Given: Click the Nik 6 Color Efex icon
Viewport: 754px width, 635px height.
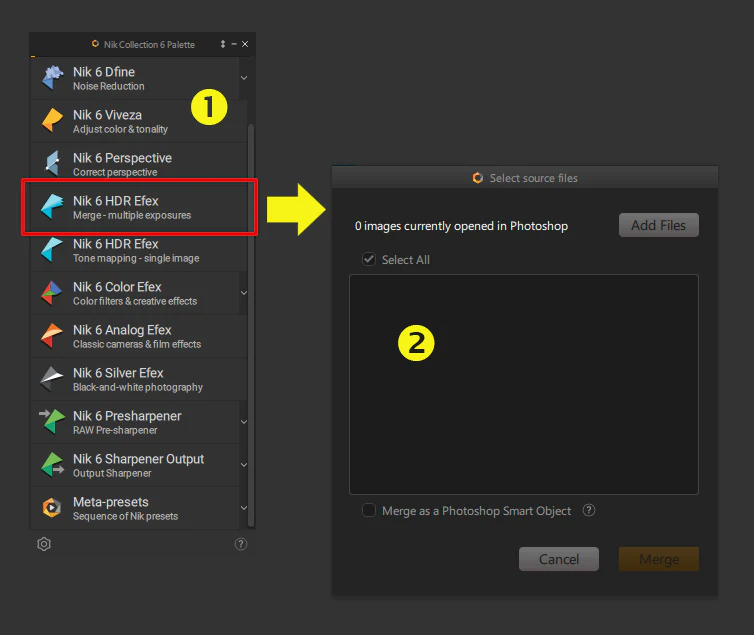Looking at the screenshot, I should point(52,293).
